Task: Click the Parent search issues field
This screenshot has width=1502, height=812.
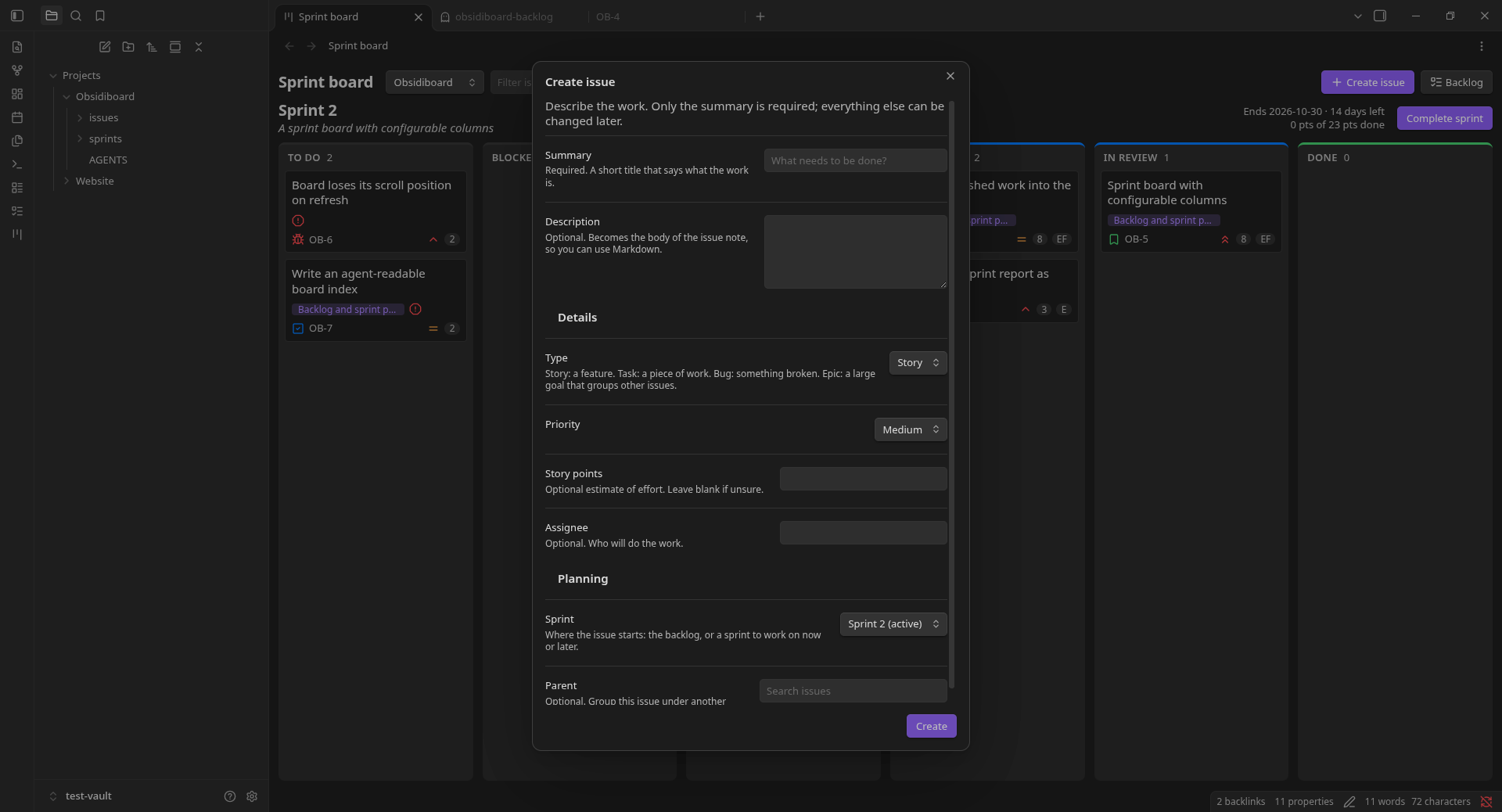Action: (x=853, y=691)
